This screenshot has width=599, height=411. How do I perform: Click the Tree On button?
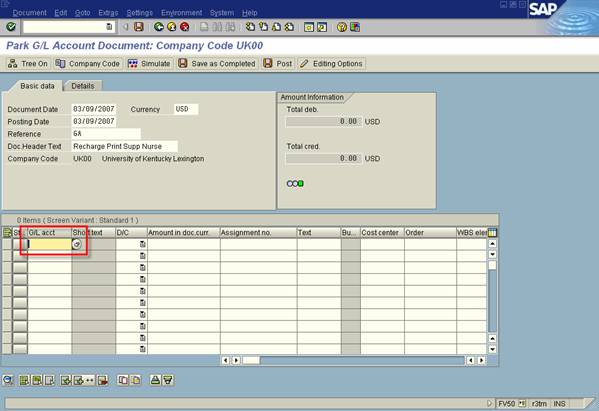pyautogui.click(x=28, y=64)
